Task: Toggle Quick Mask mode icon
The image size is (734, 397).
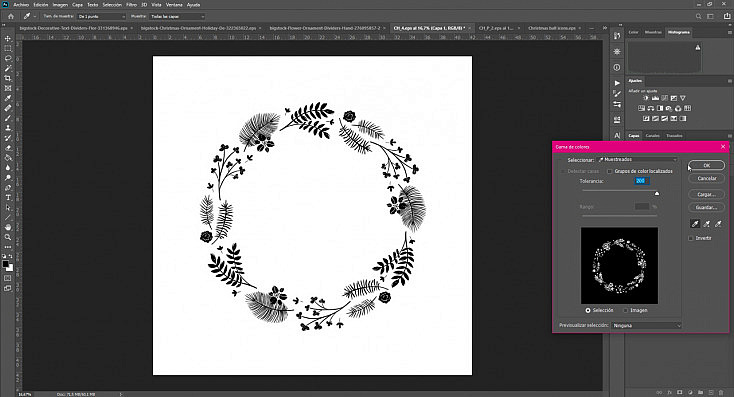Action: point(8,279)
